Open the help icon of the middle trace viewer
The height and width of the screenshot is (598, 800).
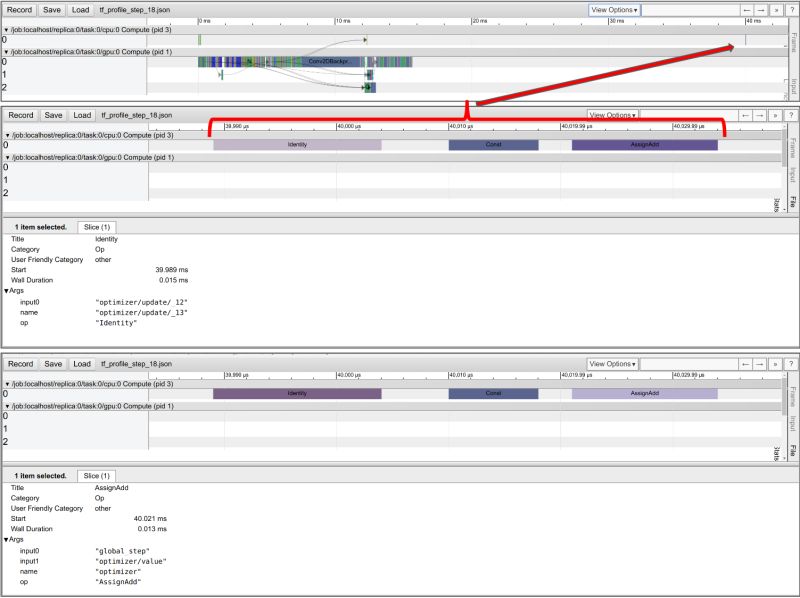(x=793, y=115)
